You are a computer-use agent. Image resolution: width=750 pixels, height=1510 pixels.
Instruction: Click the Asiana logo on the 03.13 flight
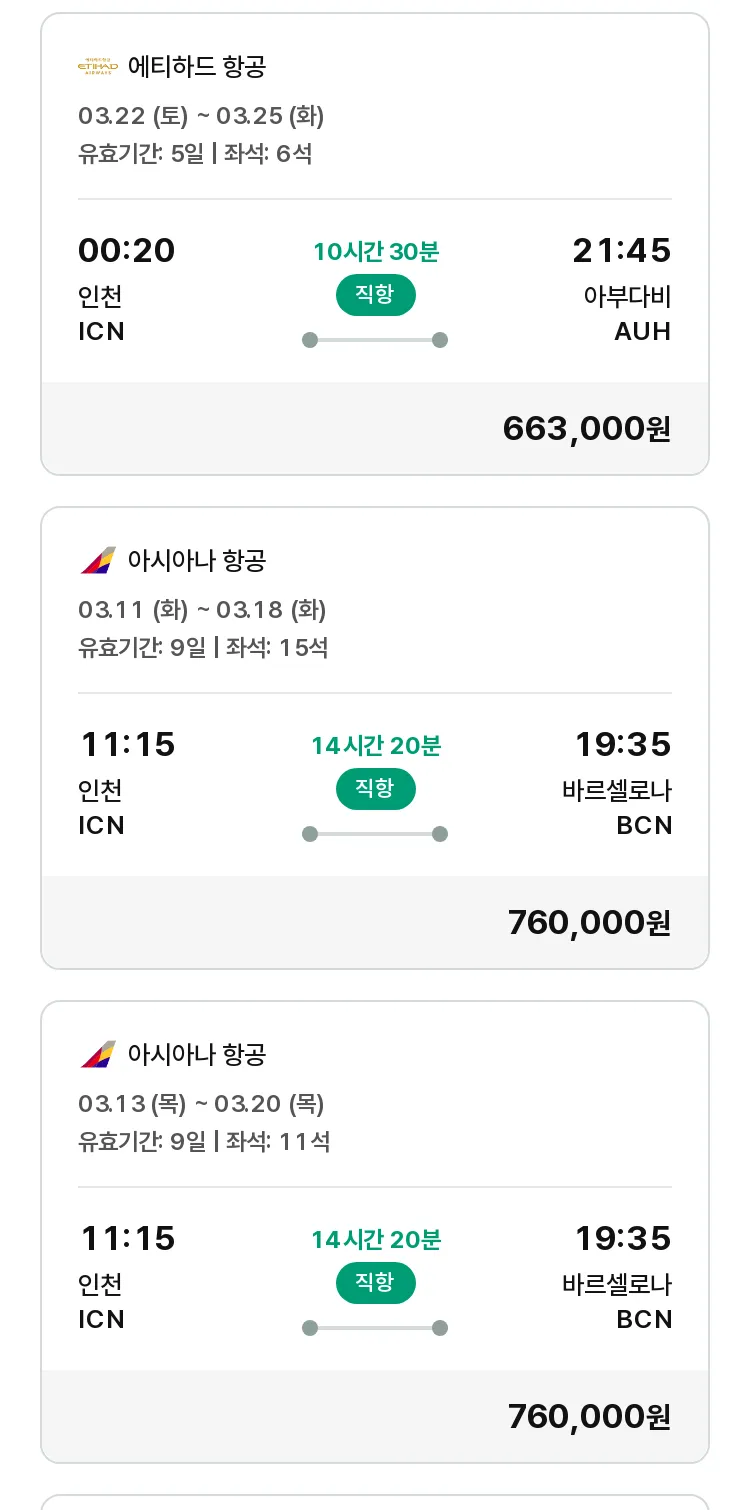tap(98, 1055)
